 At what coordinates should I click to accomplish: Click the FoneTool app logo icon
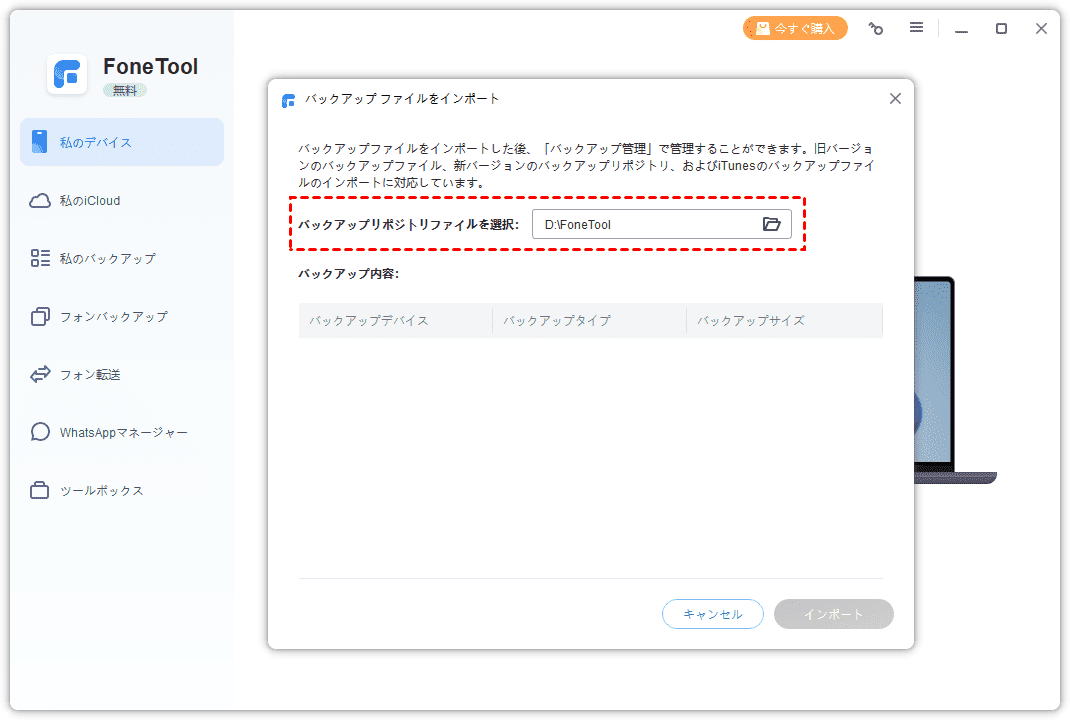(x=67, y=74)
